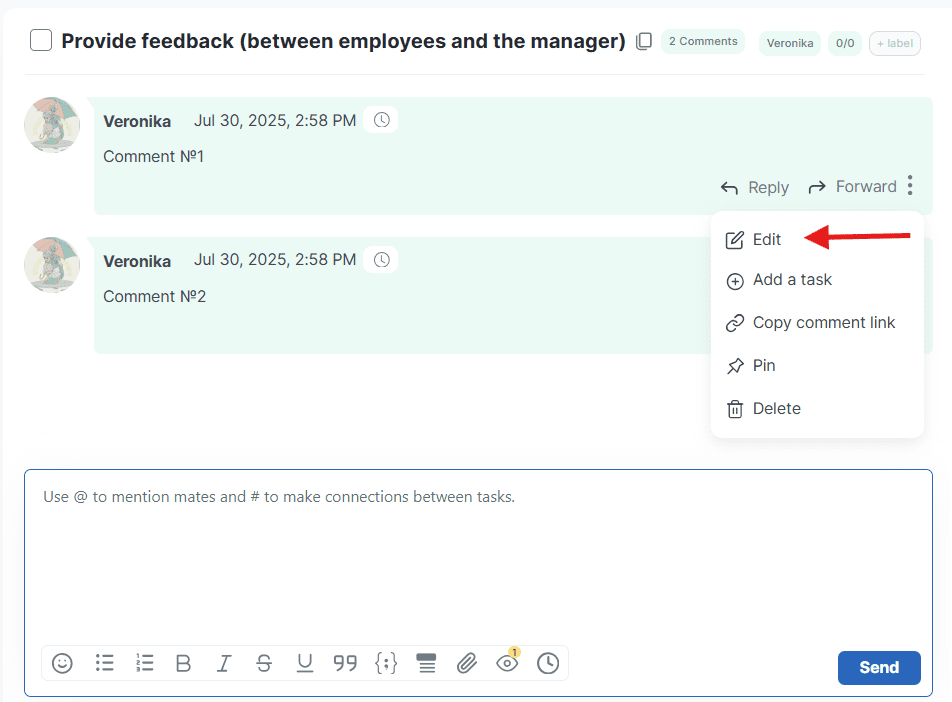Insert a code block with braces icon

[386, 663]
